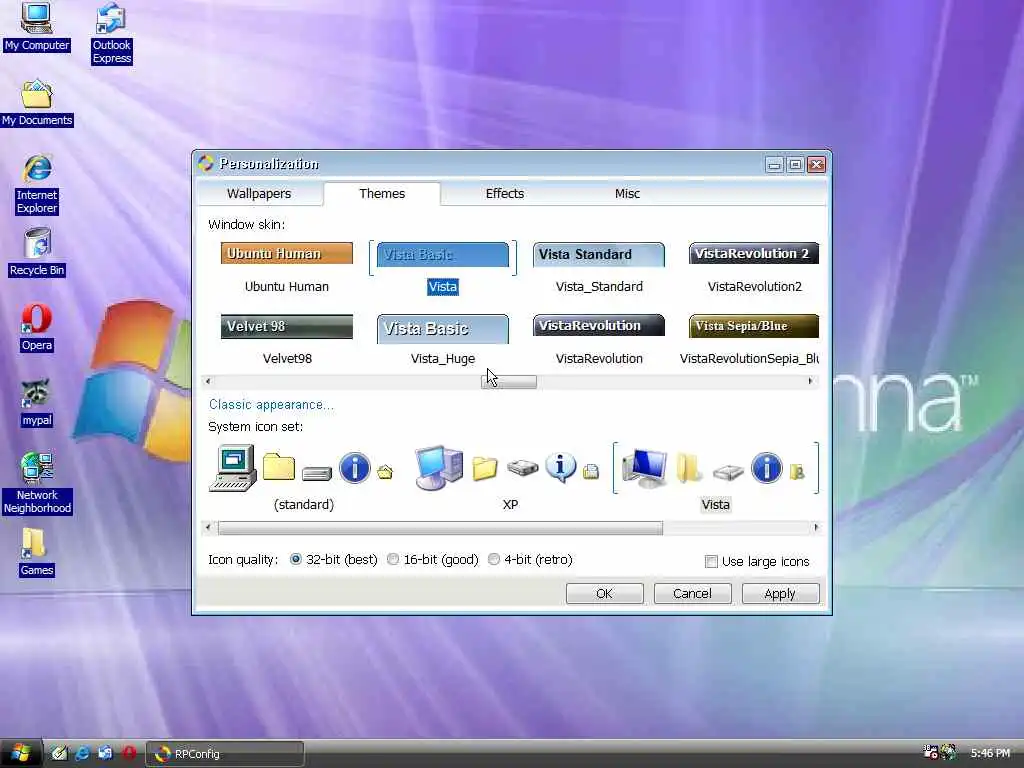Choose the Vista_Standard window skin
Viewport: 1024px width, 768px height.
click(599, 268)
